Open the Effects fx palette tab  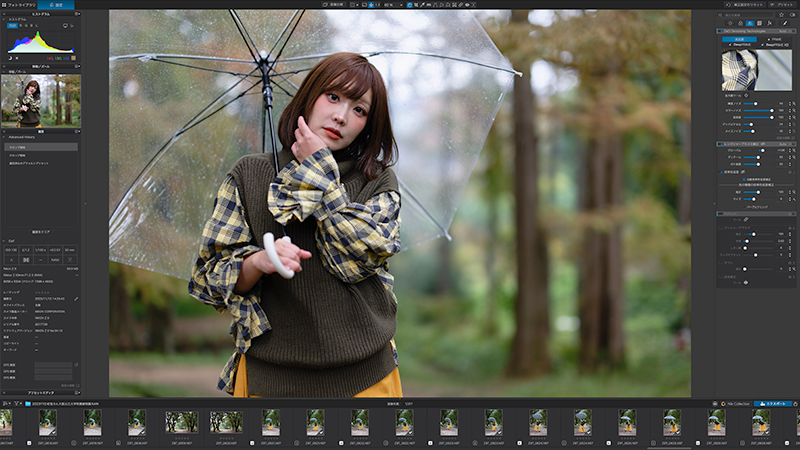pos(769,23)
